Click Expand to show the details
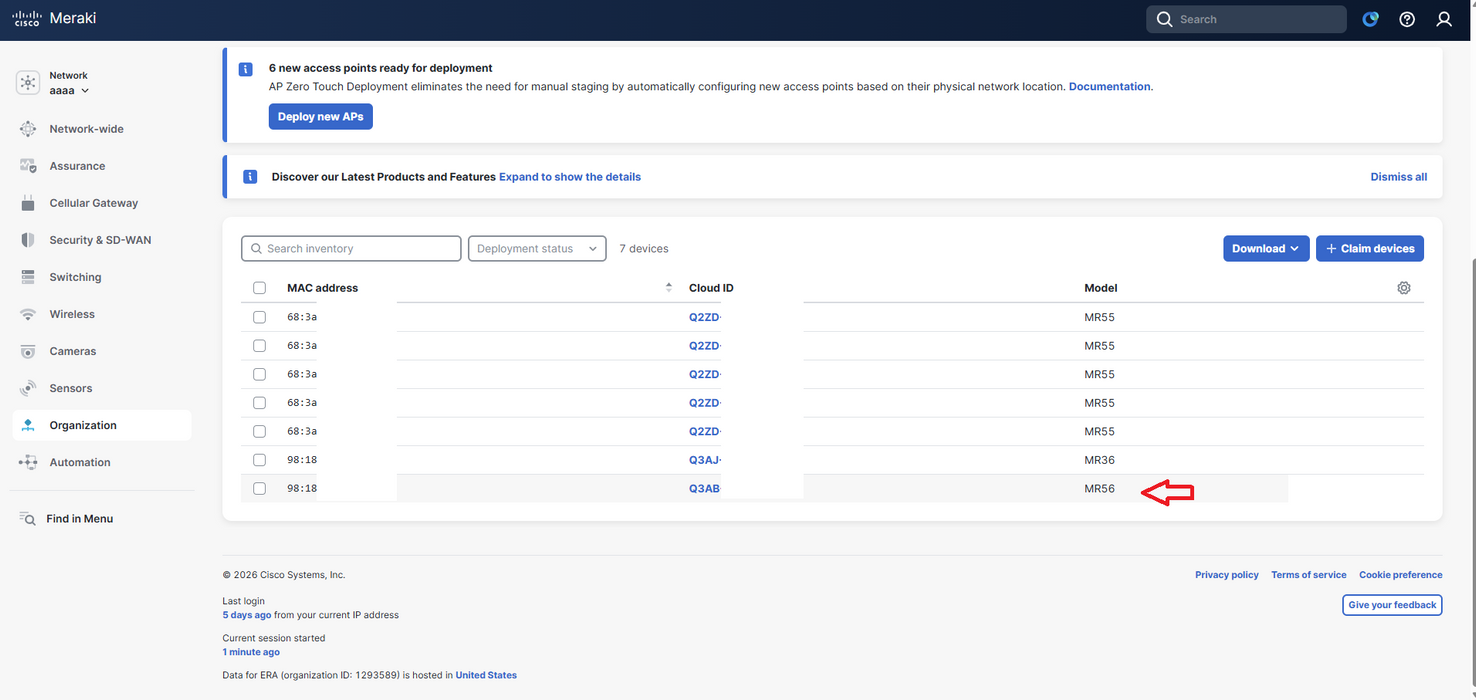Image resolution: width=1476 pixels, height=700 pixels. 570,177
